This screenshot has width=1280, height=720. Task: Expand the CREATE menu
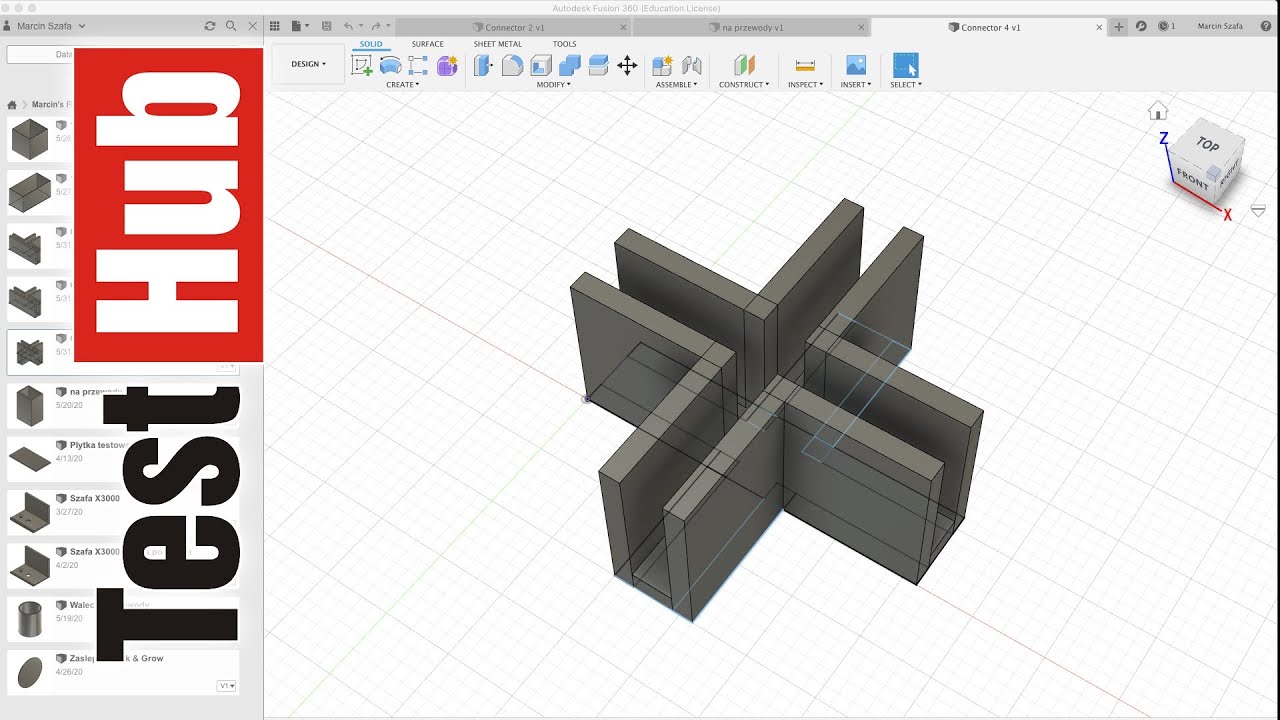pyautogui.click(x=403, y=85)
